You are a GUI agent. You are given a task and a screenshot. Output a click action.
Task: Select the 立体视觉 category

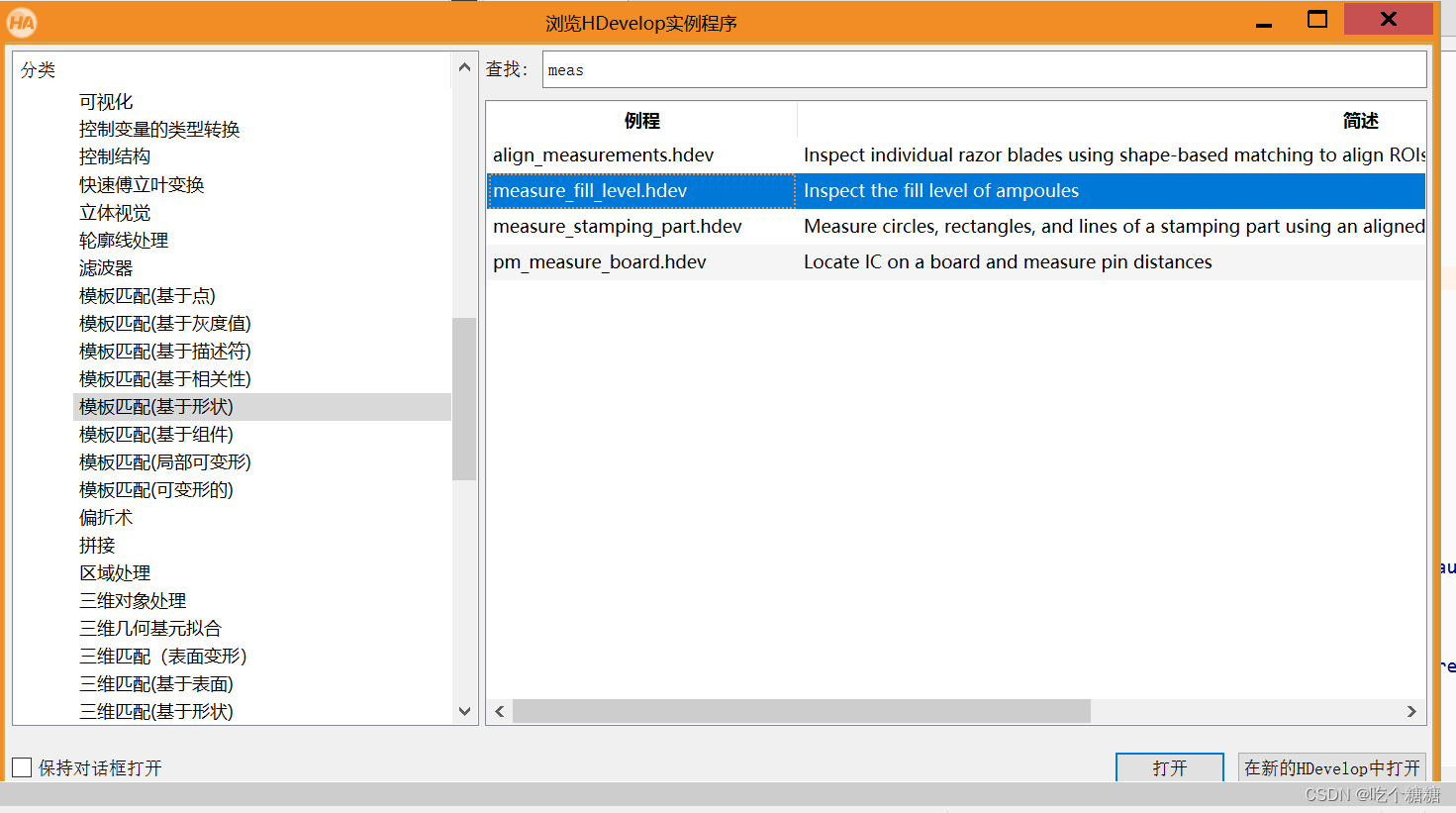(115, 212)
